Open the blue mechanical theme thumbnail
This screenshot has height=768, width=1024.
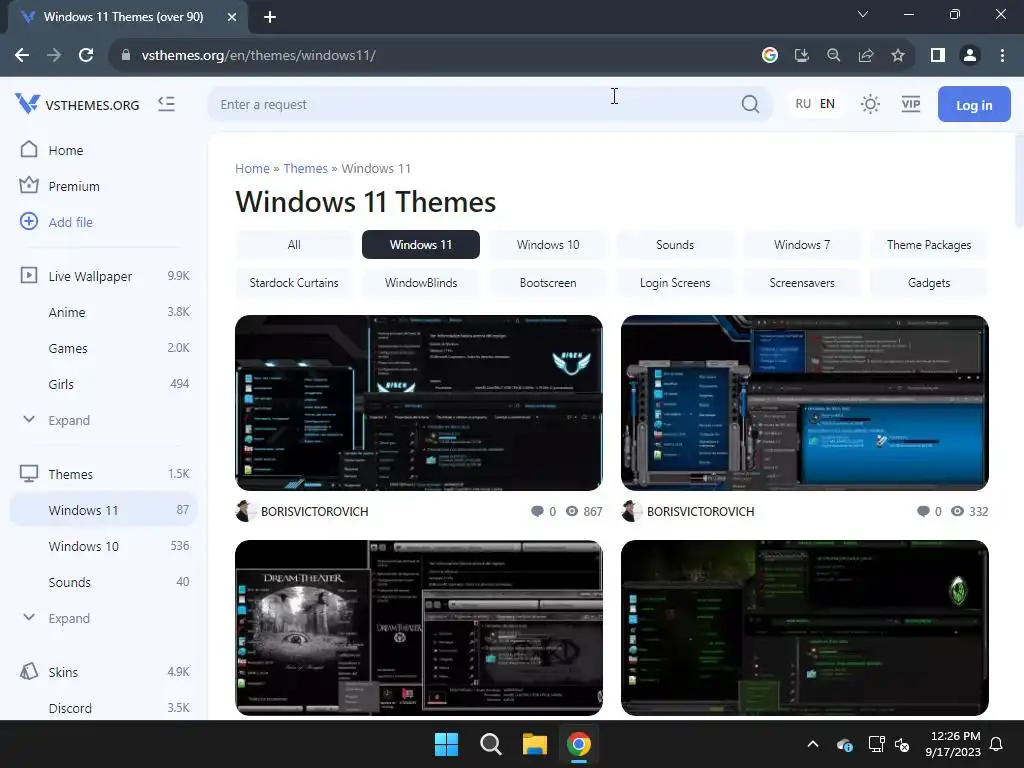(805, 403)
